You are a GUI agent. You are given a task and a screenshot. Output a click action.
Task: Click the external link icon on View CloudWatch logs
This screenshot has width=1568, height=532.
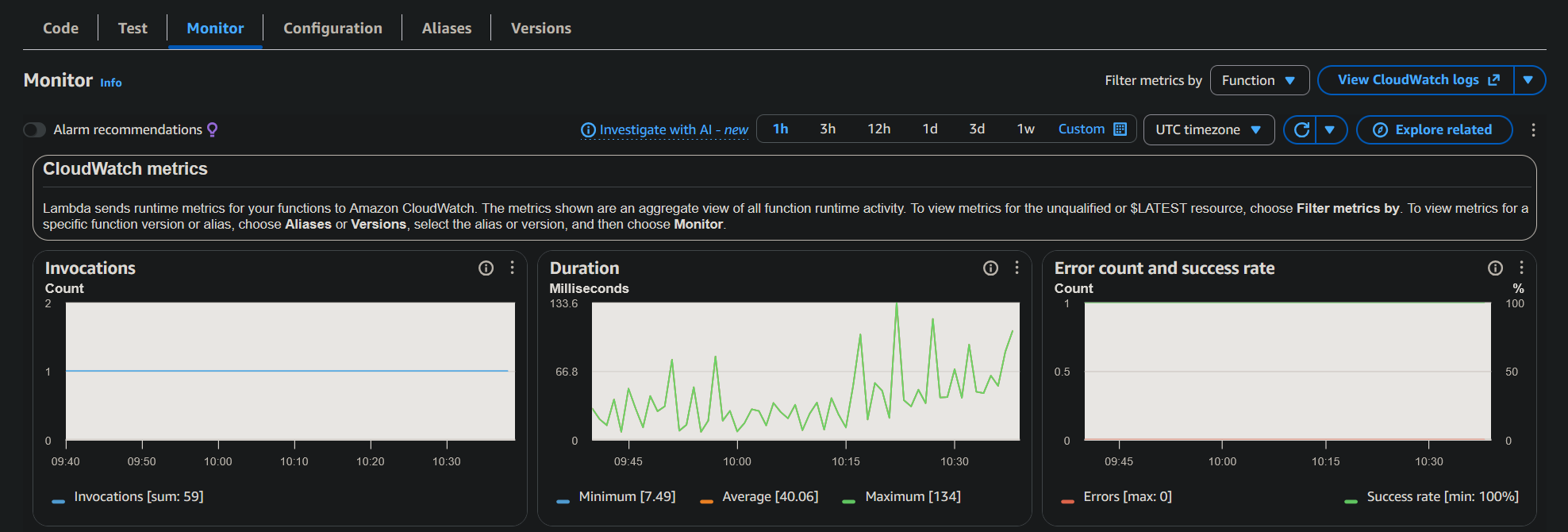click(1493, 80)
